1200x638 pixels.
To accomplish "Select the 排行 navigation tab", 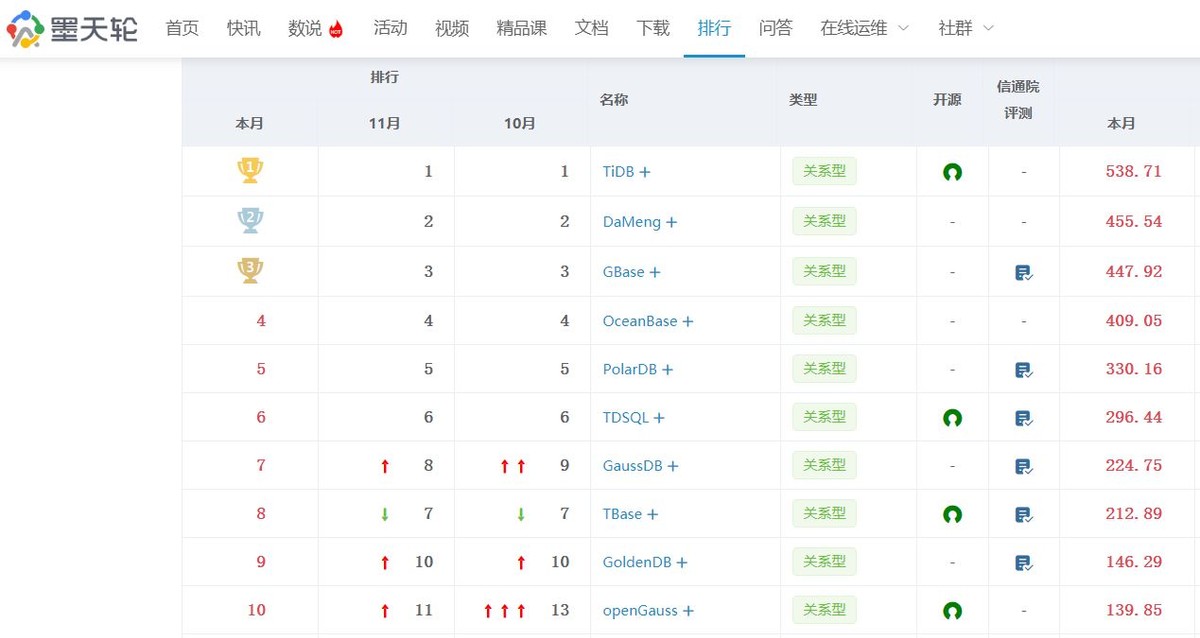I will point(714,29).
